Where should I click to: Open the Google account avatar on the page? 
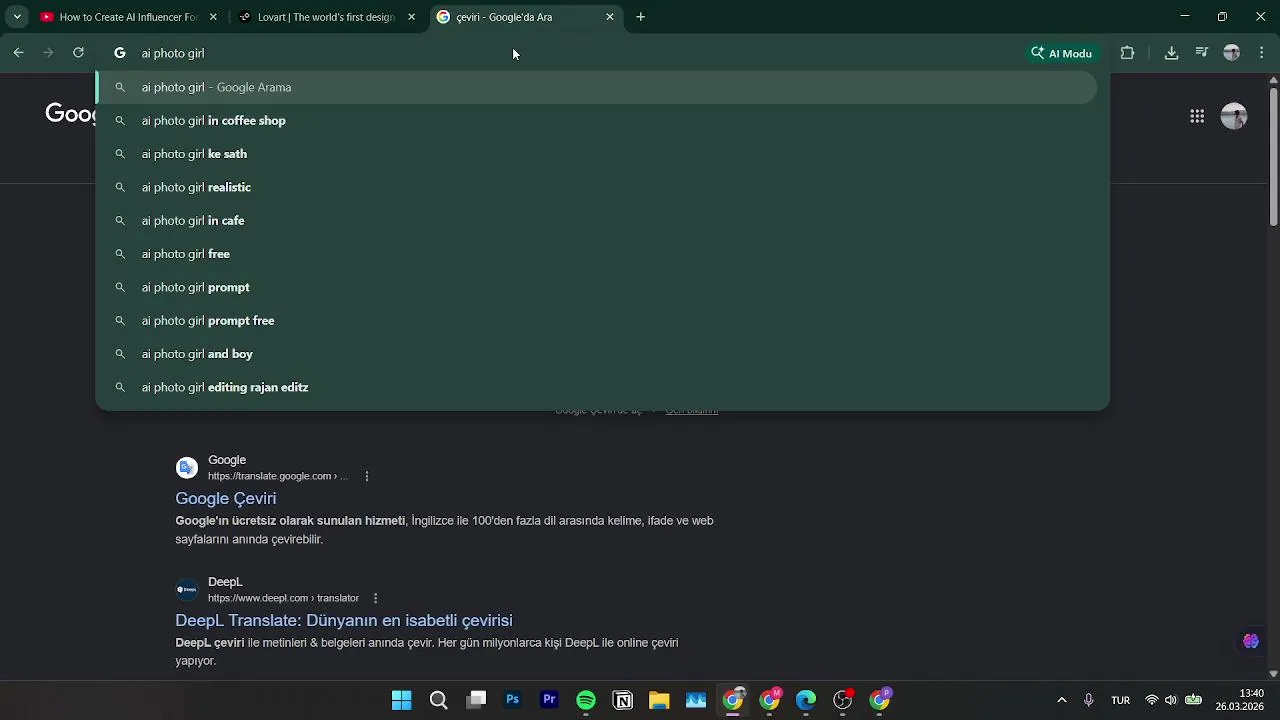1234,116
